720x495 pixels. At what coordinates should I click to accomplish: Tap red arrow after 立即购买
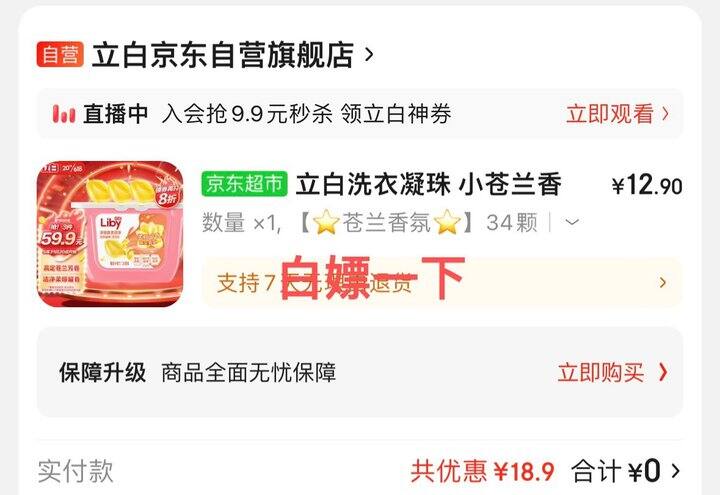point(663,372)
